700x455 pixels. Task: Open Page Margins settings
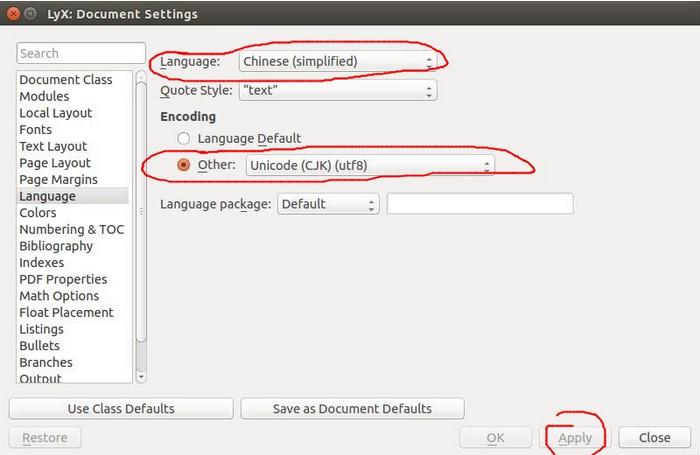click(58, 179)
